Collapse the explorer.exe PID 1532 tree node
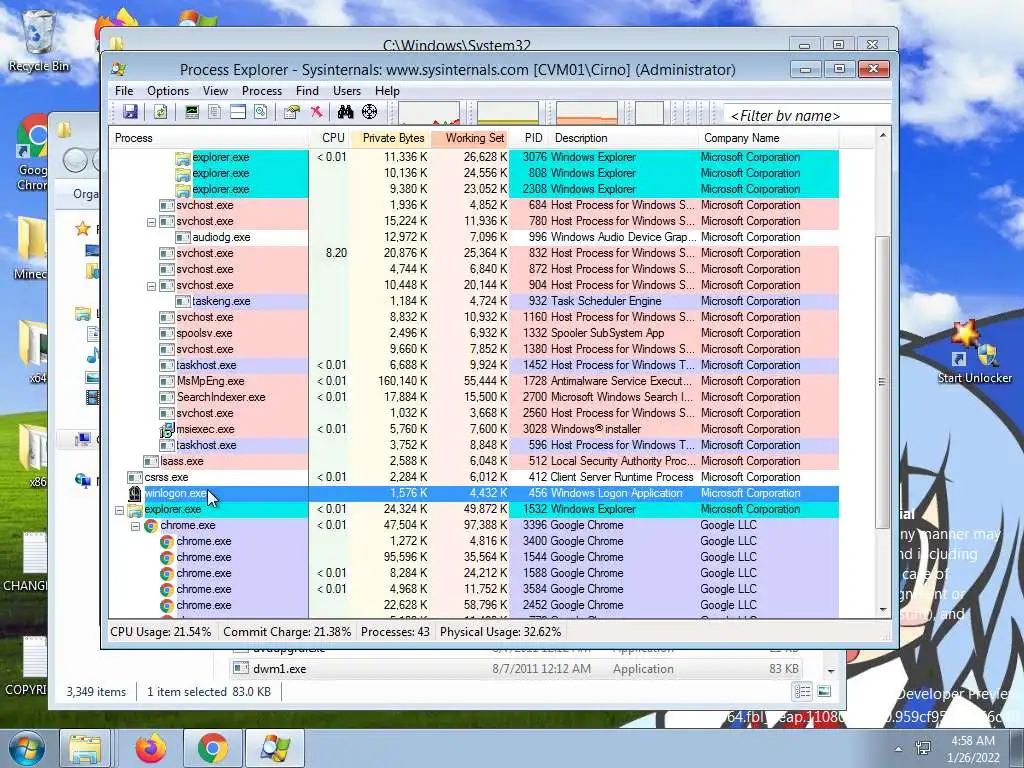 click(120, 510)
